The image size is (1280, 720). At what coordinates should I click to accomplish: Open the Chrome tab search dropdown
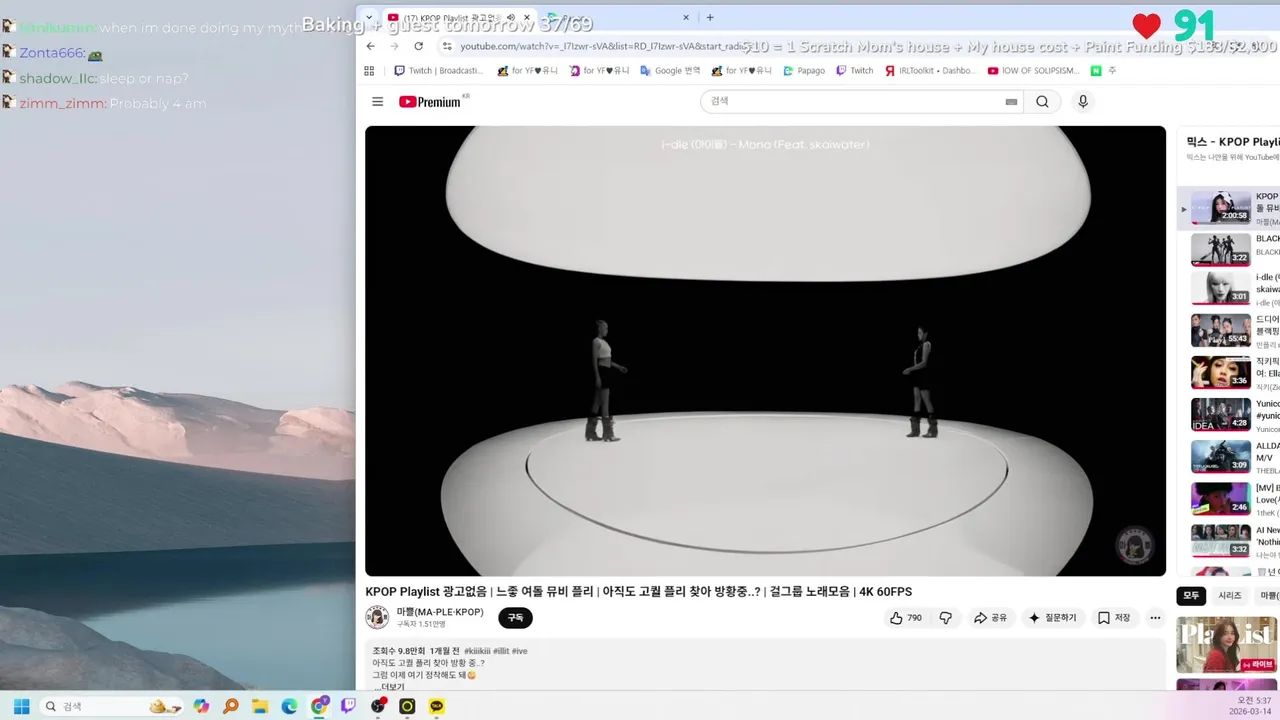(x=369, y=17)
